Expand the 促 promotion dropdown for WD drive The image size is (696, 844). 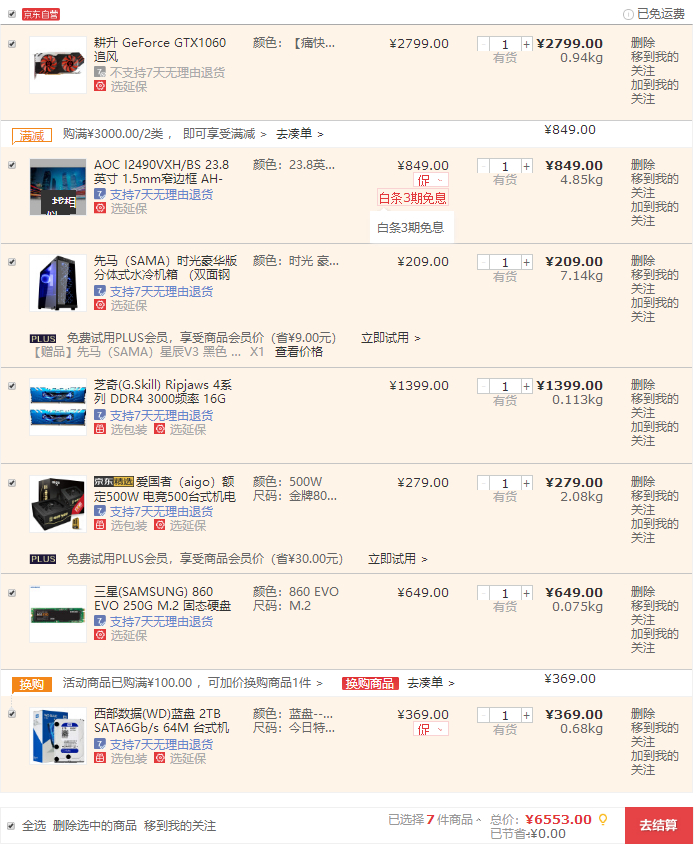click(431, 729)
